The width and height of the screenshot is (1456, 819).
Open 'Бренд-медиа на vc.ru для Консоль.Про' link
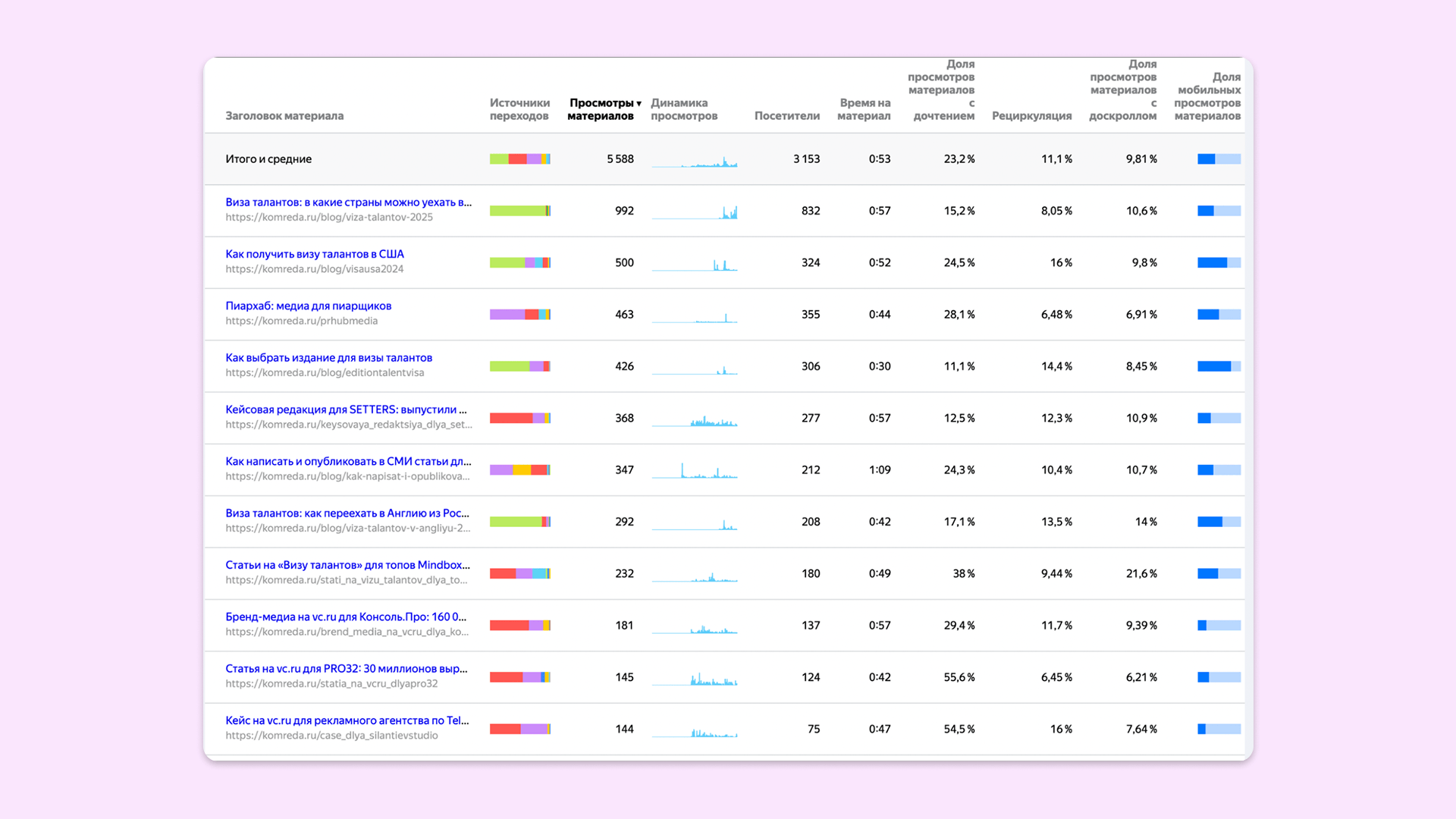click(x=346, y=617)
